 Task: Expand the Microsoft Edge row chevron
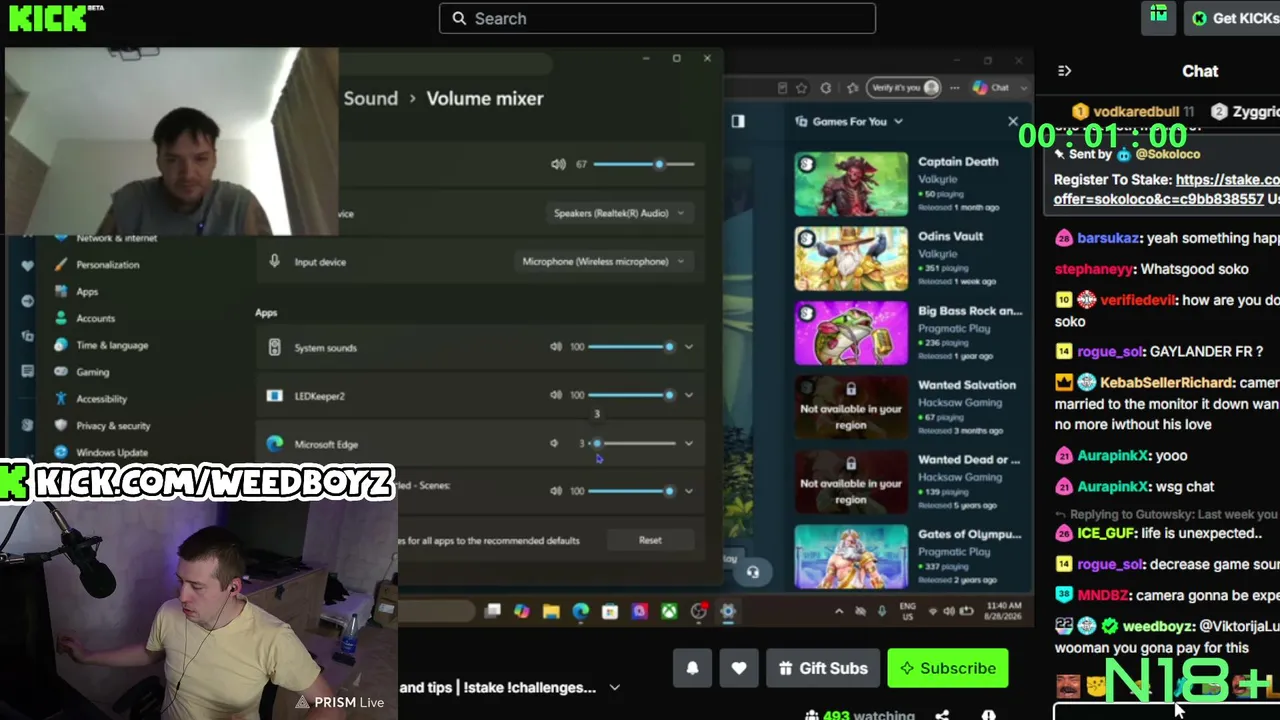[x=688, y=443]
